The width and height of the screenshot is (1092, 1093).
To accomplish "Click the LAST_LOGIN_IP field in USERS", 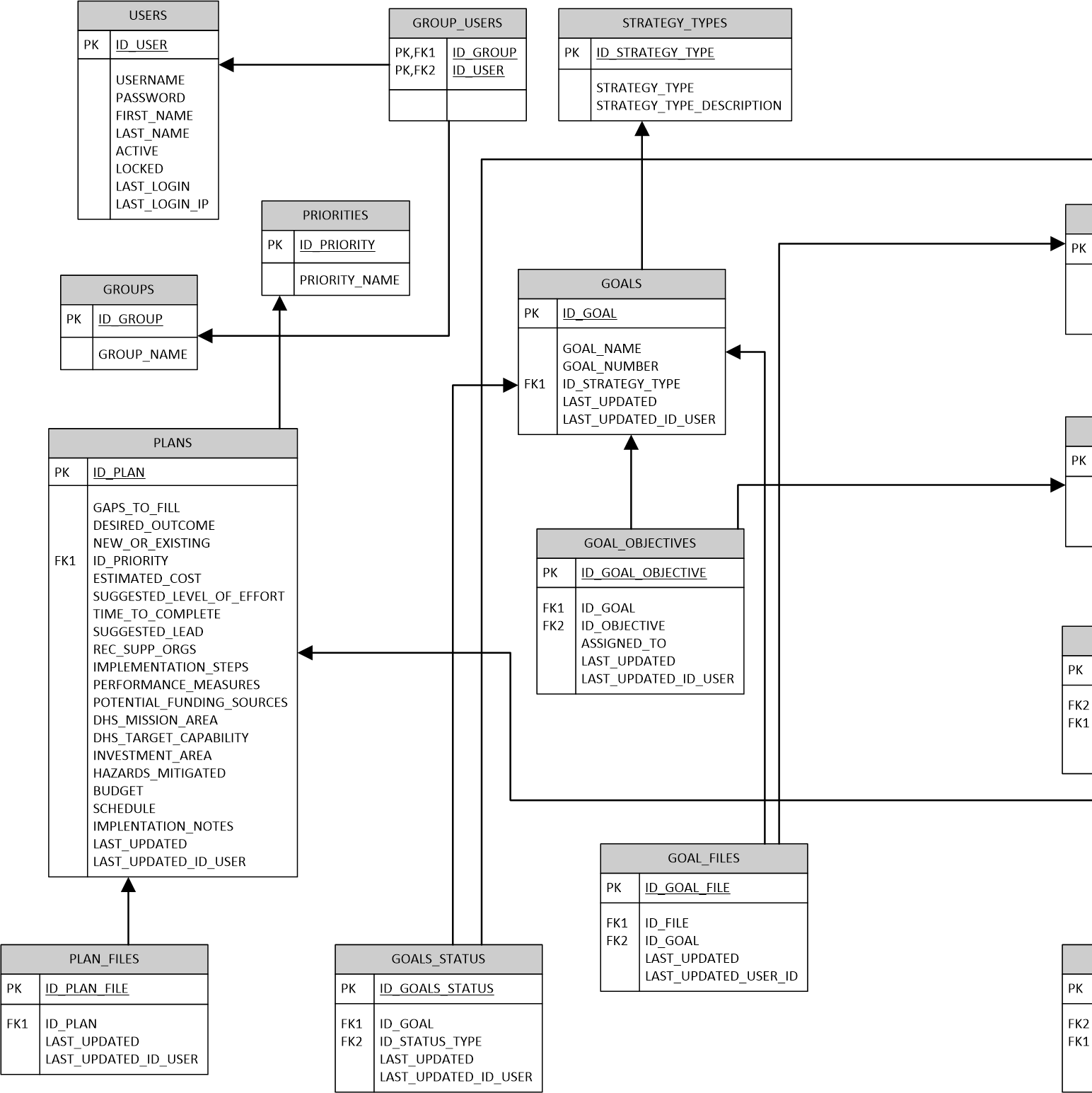I will pyautogui.click(x=162, y=204).
